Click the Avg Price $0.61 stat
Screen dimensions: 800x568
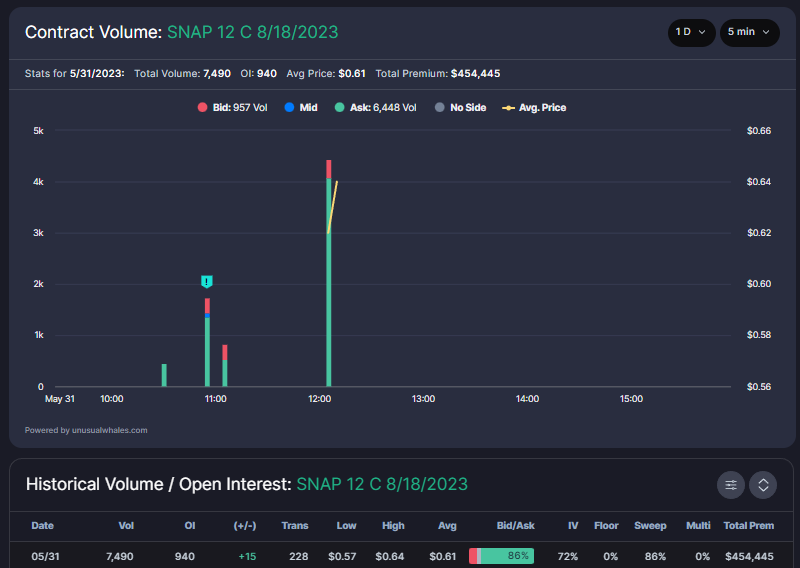coord(326,73)
